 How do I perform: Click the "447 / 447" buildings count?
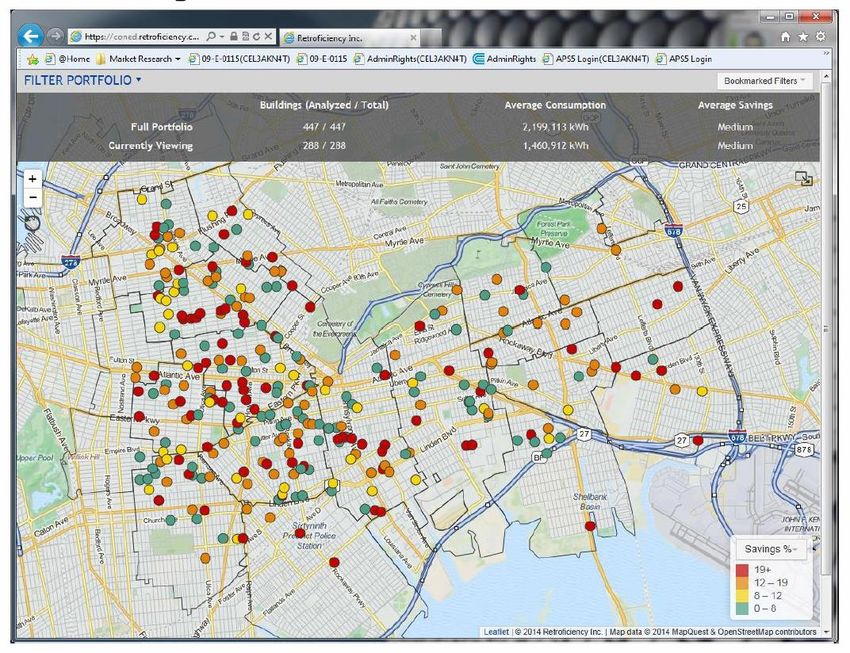point(324,127)
